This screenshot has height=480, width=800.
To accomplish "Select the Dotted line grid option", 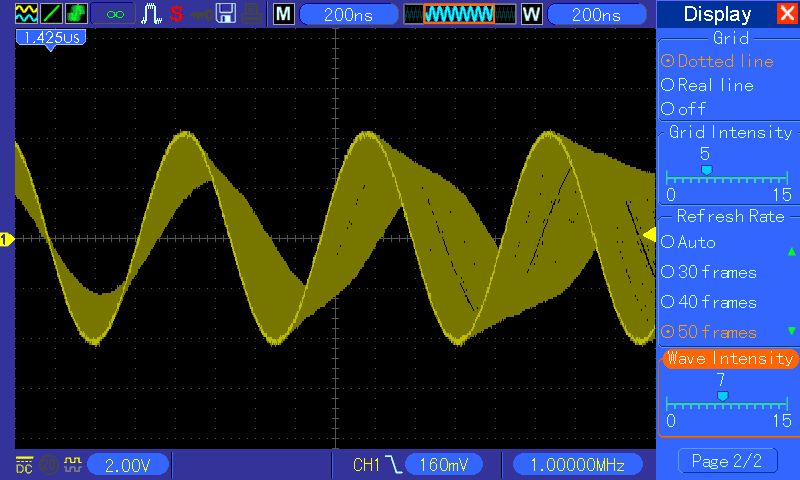I will pos(717,61).
